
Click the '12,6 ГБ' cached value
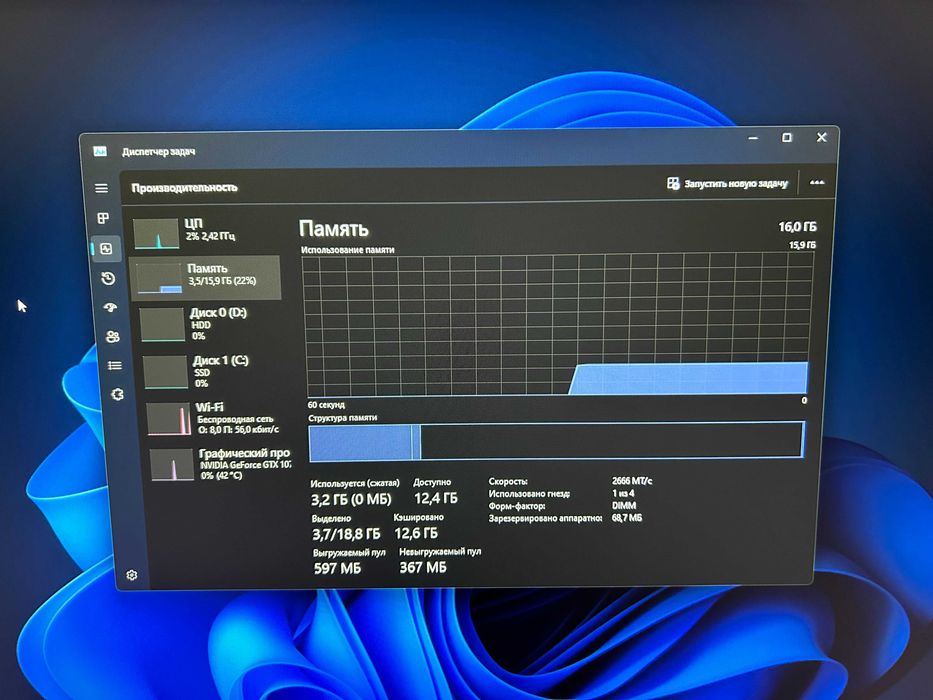click(416, 533)
